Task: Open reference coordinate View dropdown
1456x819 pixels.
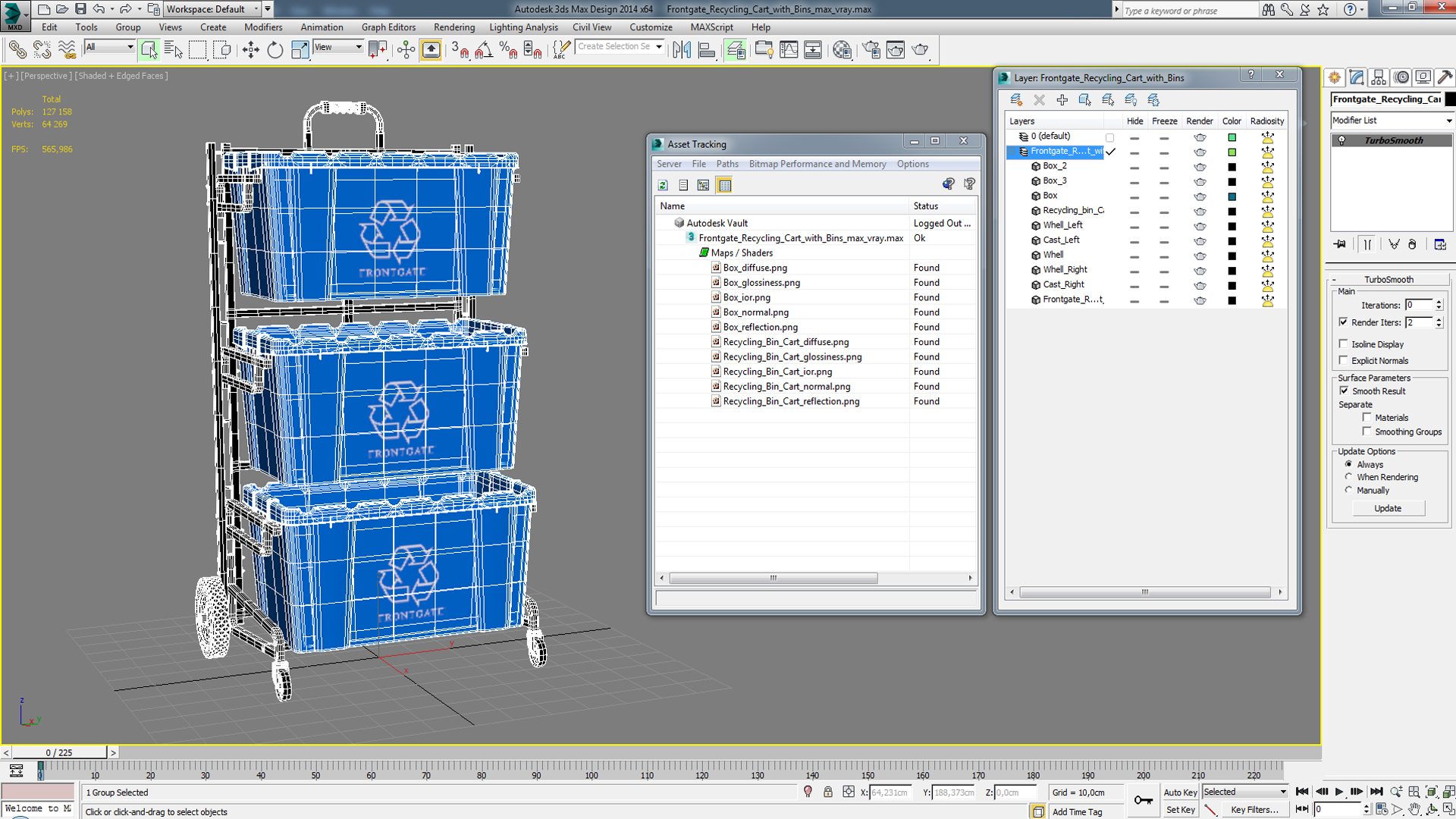Action: 338,47
